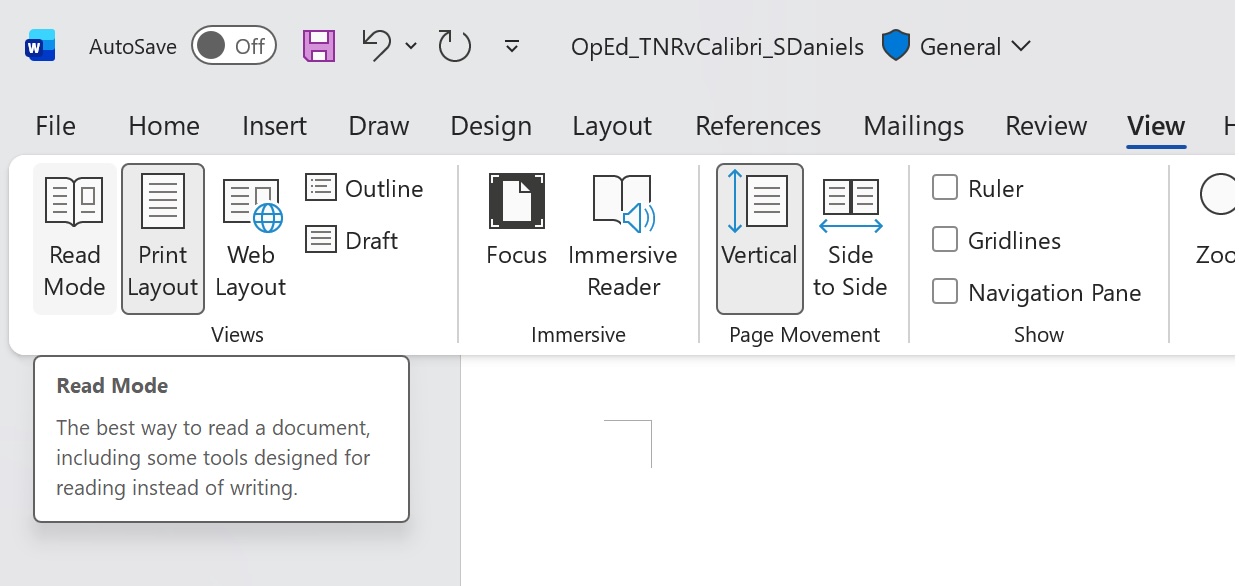Select Web Layout view
1239x586 pixels.
pyautogui.click(x=249, y=240)
